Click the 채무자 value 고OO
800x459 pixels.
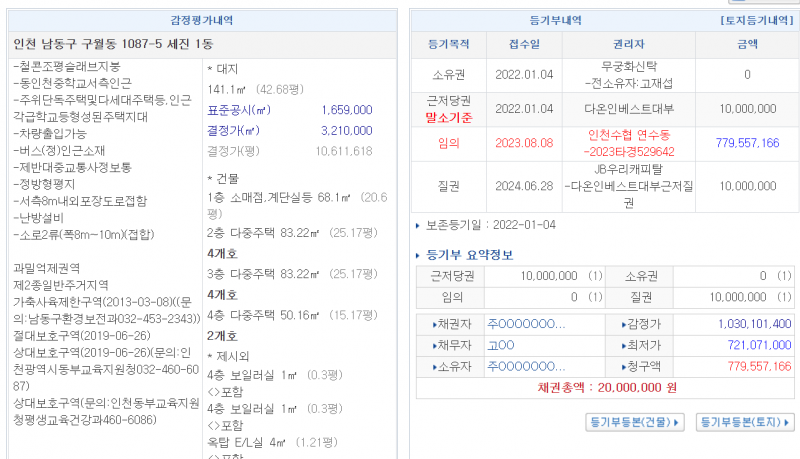(500, 345)
